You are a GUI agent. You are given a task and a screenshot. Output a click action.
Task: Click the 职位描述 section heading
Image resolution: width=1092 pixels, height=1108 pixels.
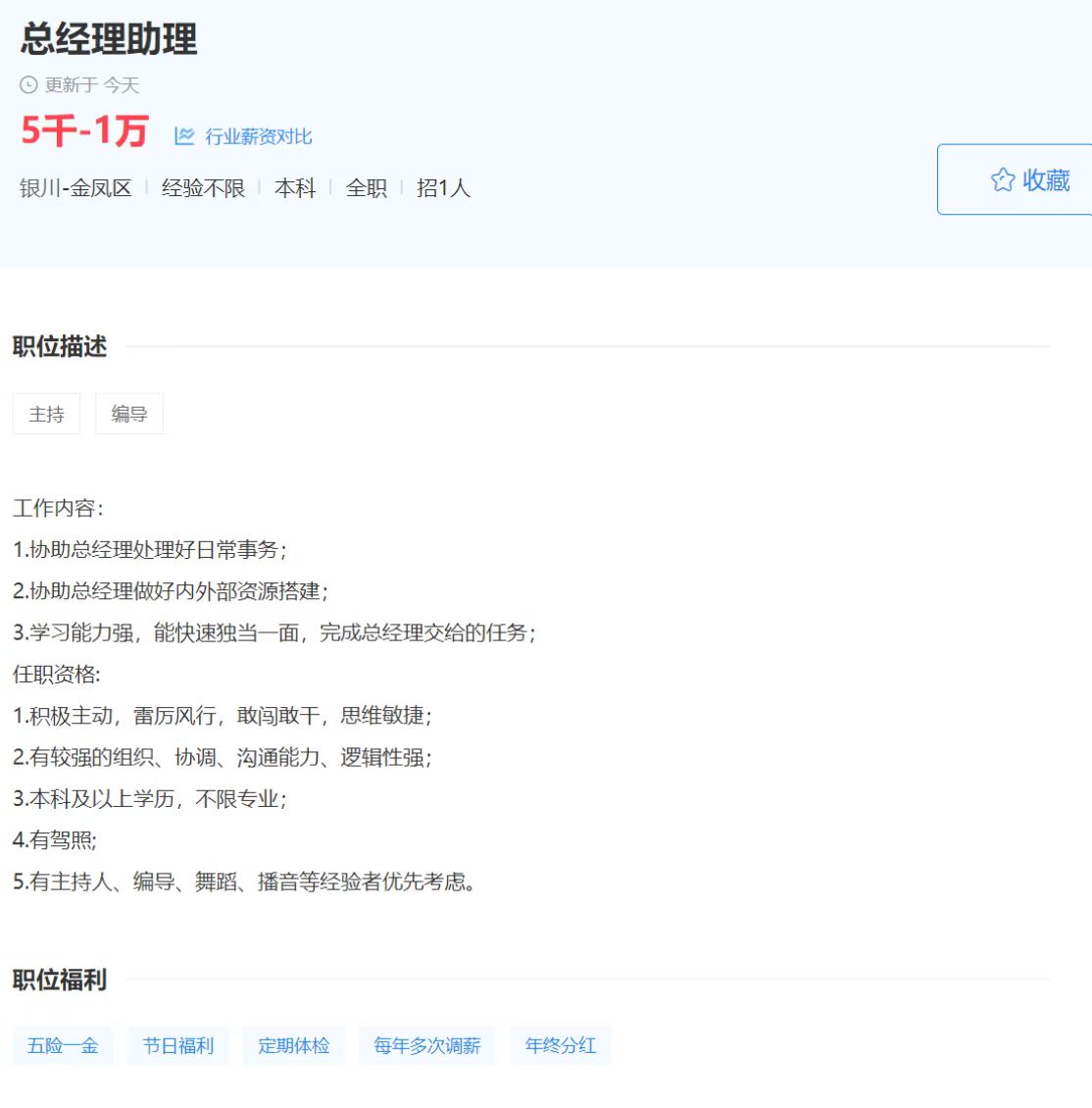pyautogui.click(x=60, y=346)
